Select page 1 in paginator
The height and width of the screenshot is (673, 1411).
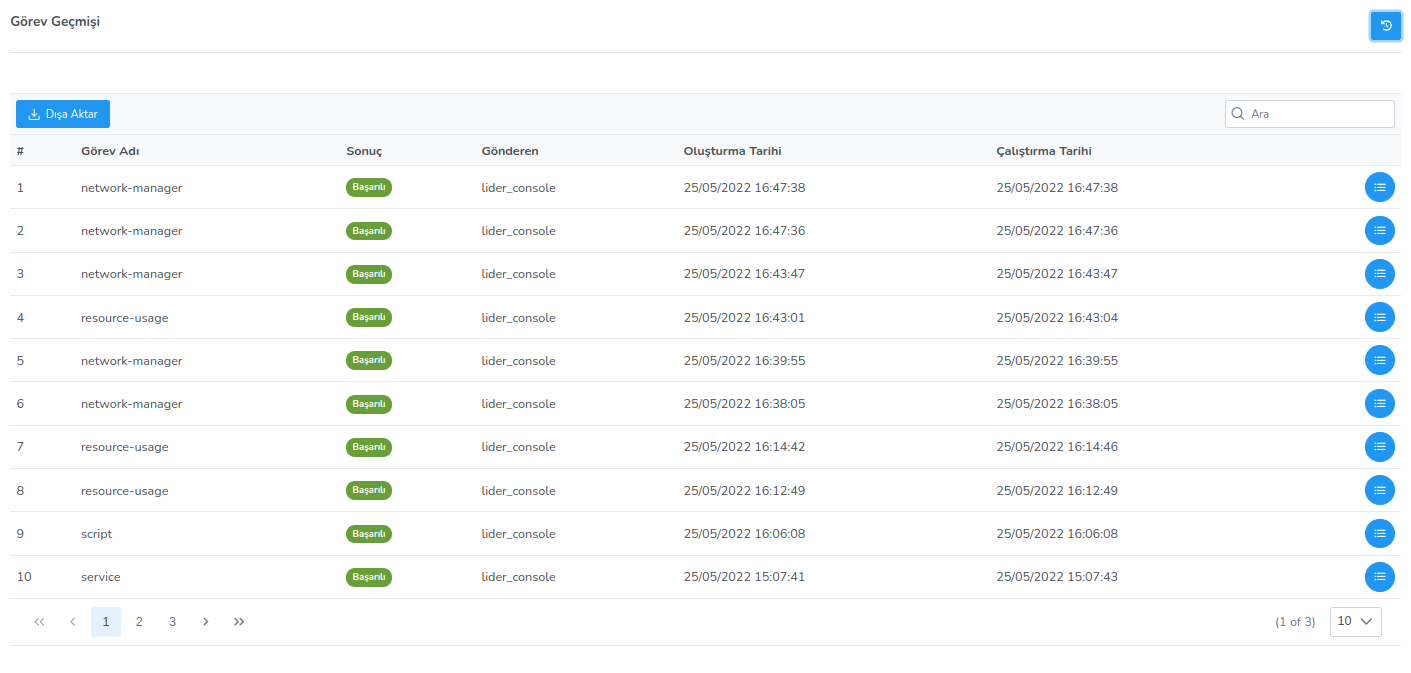106,622
